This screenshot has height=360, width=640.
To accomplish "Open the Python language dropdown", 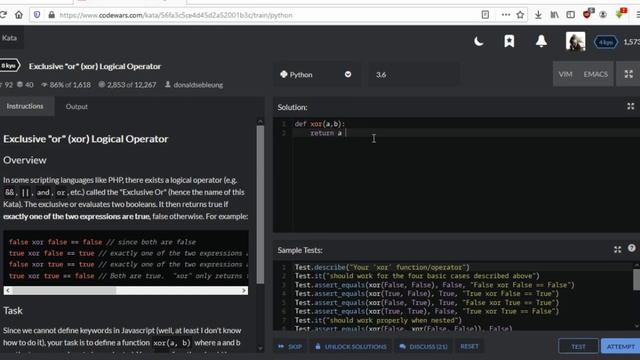I will 316,75.
